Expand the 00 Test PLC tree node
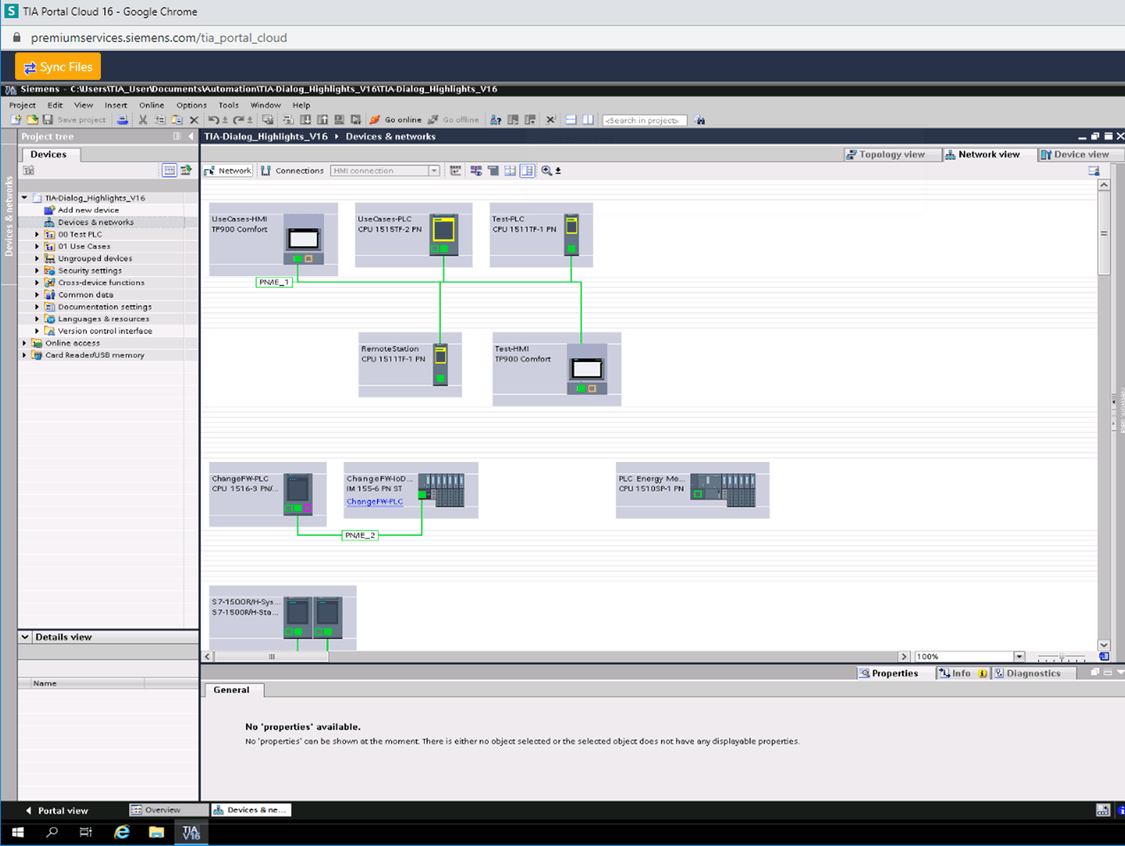This screenshot has height=846, width=1125. point(37,235)
